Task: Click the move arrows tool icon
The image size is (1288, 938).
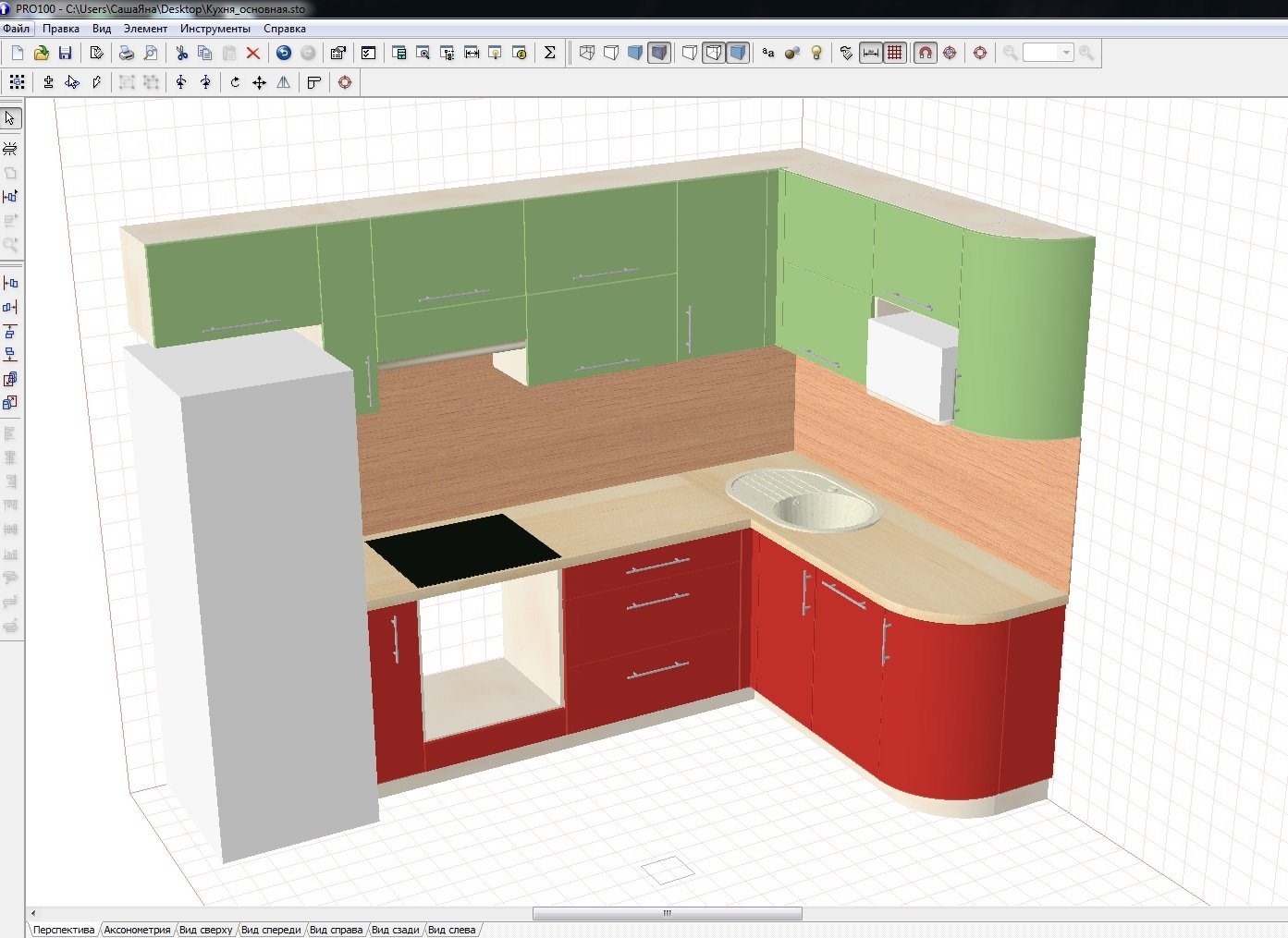Action: (x=259, y=82)
